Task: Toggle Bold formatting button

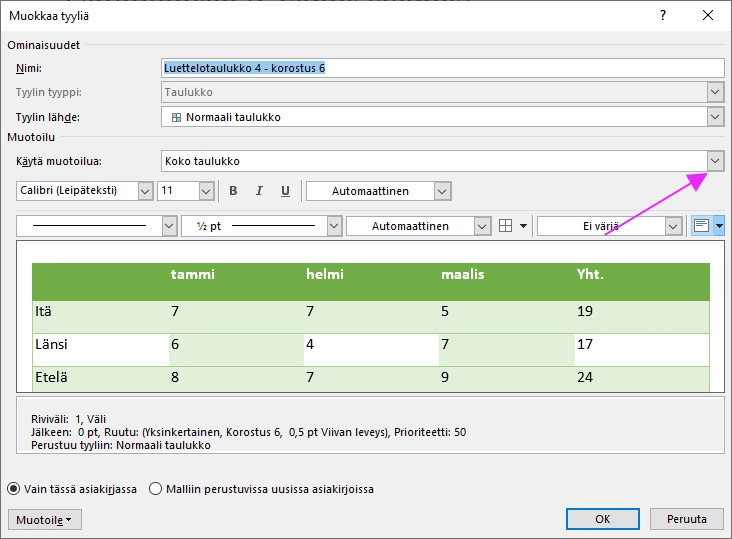Action: point(233,191)
